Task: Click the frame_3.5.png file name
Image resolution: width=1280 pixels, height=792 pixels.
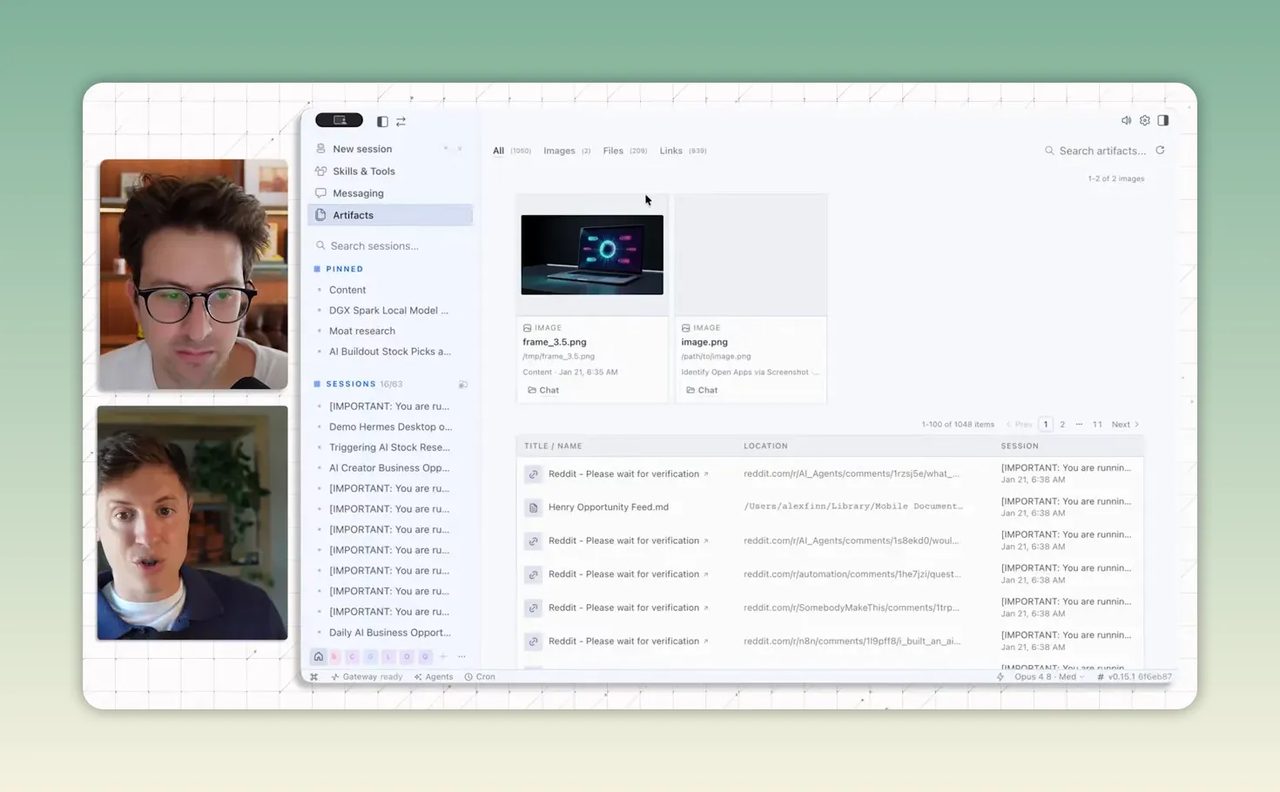Action: pos(554,342)
